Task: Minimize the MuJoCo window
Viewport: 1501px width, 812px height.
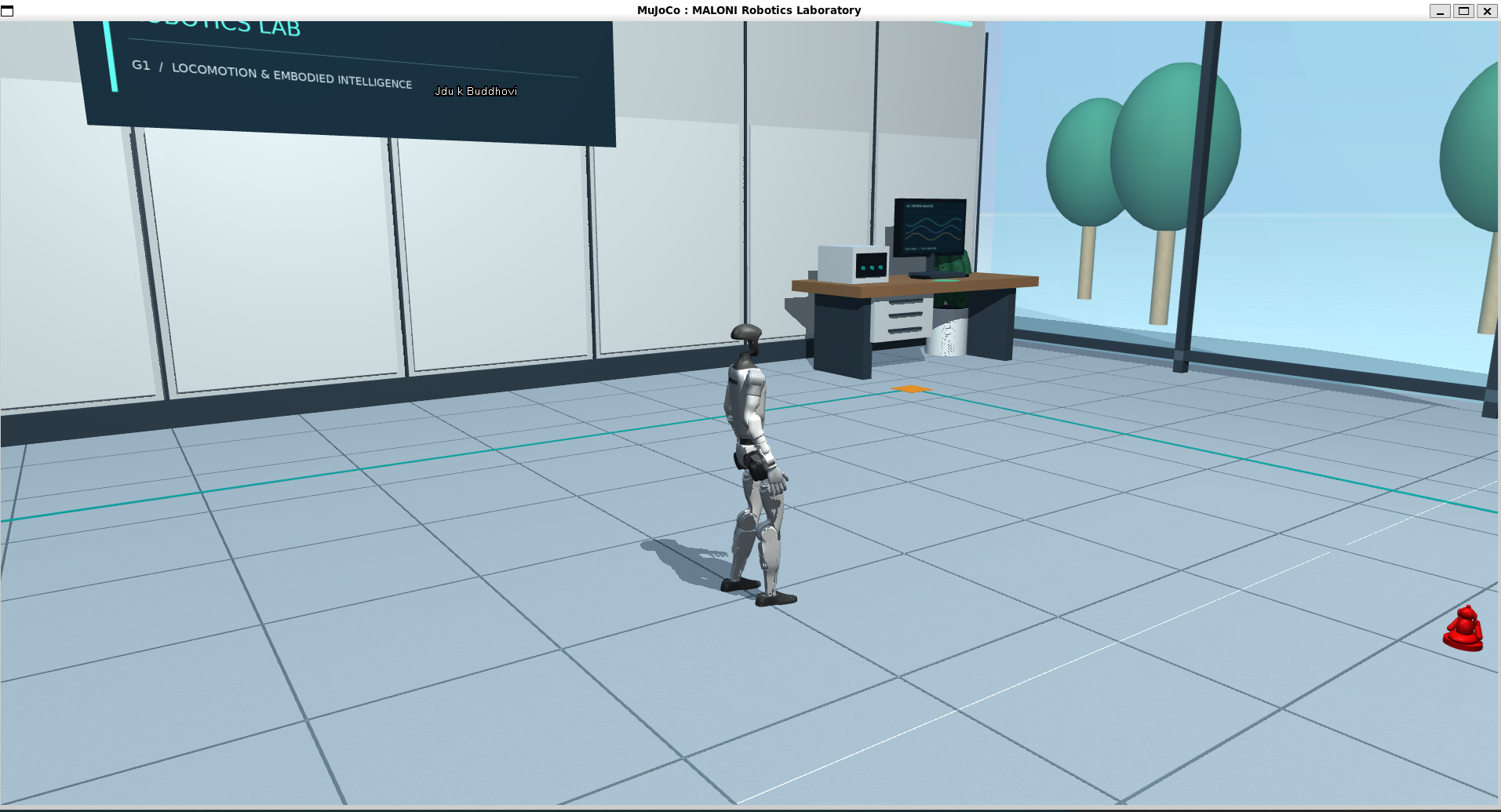Action: [1440, 11]
